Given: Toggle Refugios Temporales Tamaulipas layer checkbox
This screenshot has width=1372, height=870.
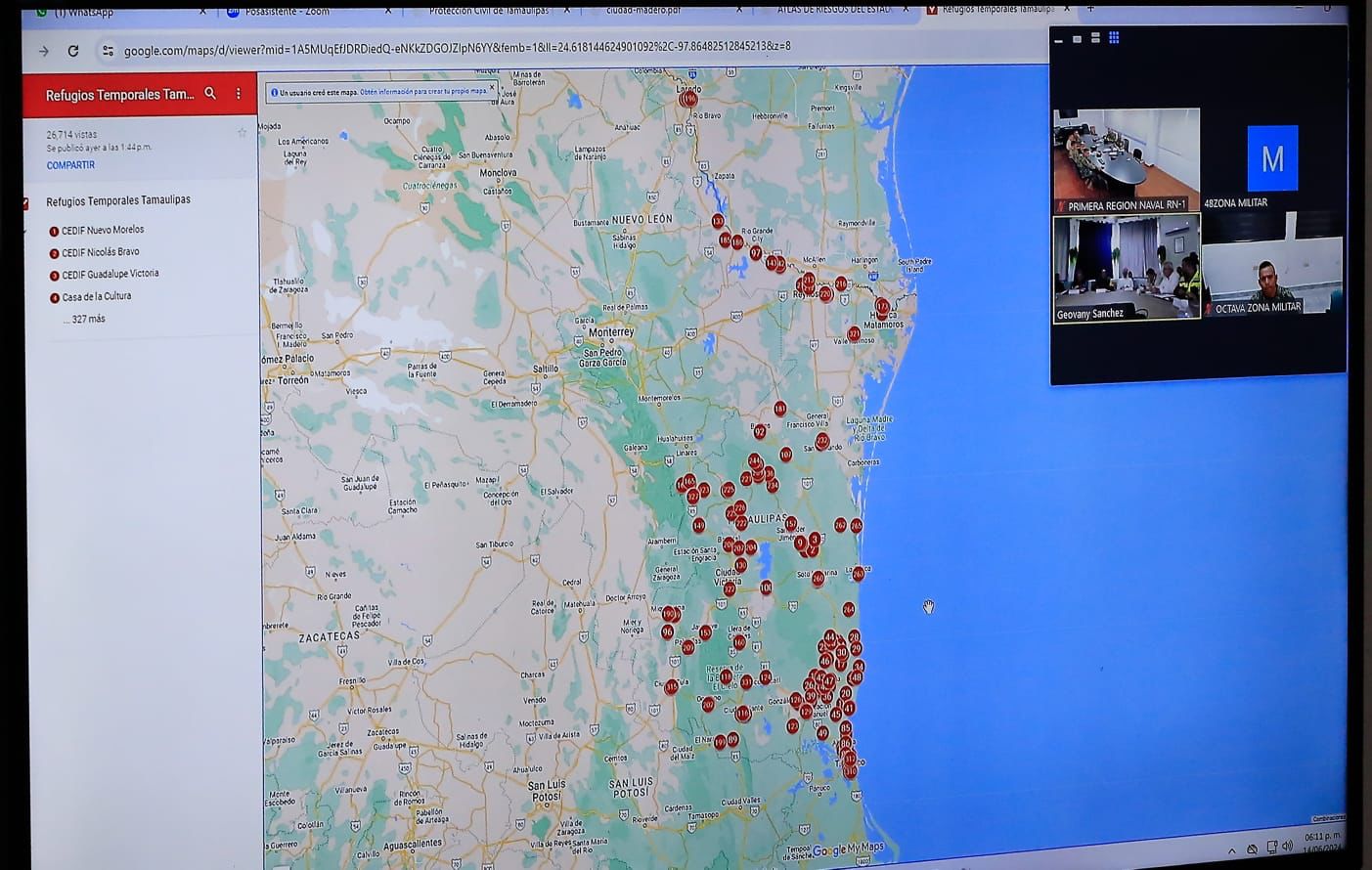Looking at the screenshot, I should 25,203.
